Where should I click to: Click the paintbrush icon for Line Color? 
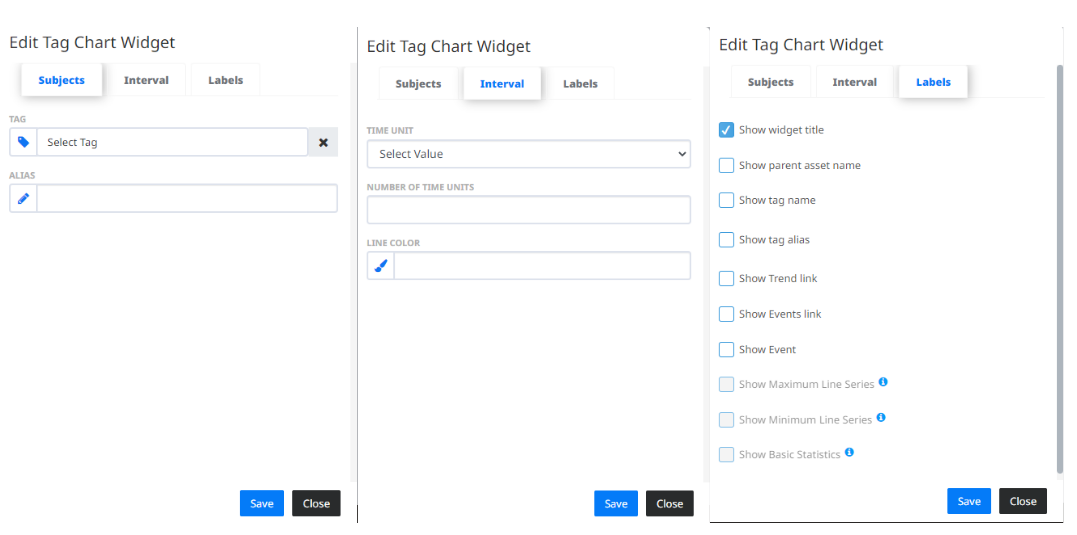point(381,266)
